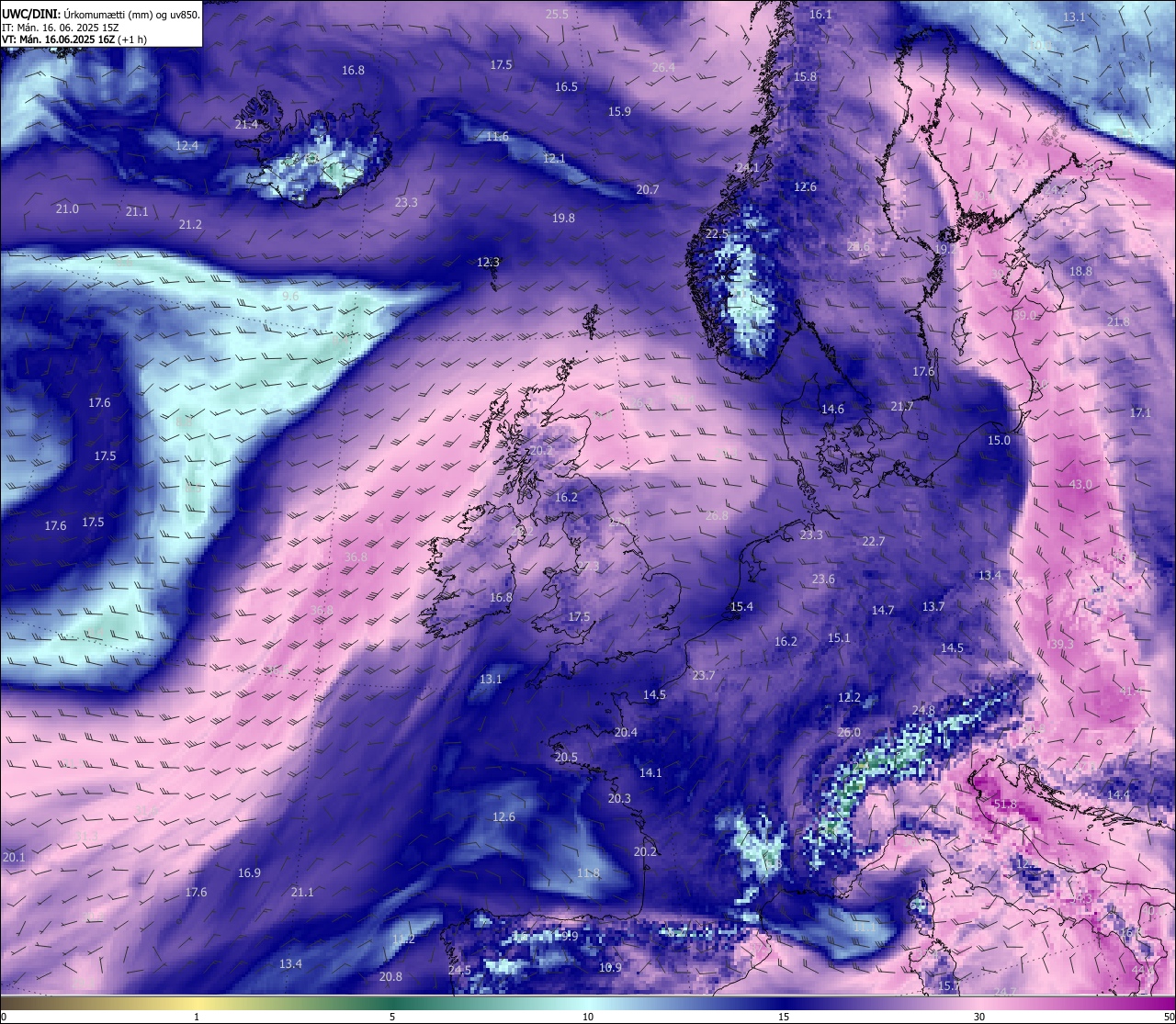The image size is (1176, 1024).
Task: Click the 12.3 value label
Action: tap(488, 262)
